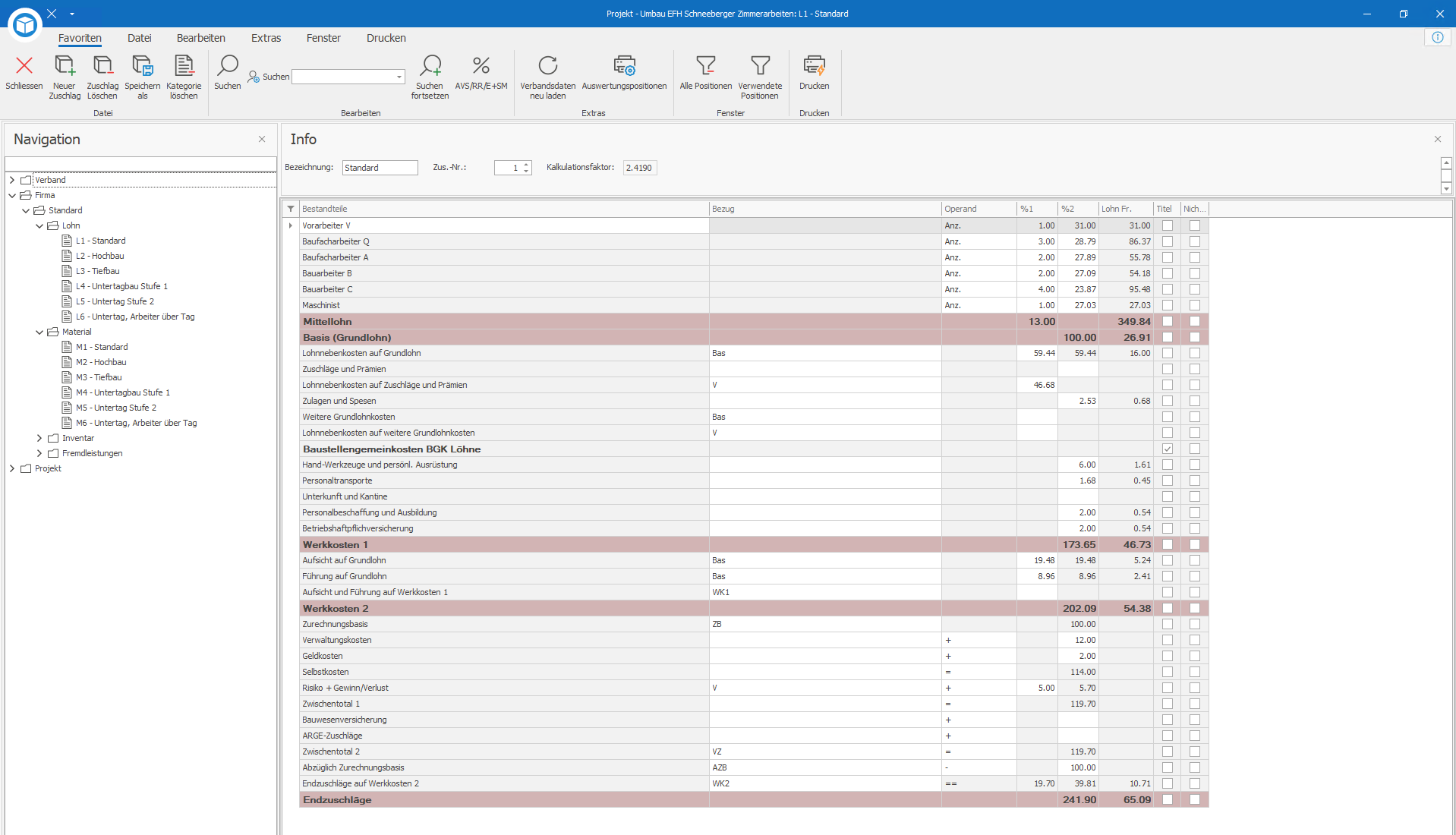The width and height of the screenshot is (1456, 835).
Task: Collapse the Material tree folder
Action: [39, 332]
